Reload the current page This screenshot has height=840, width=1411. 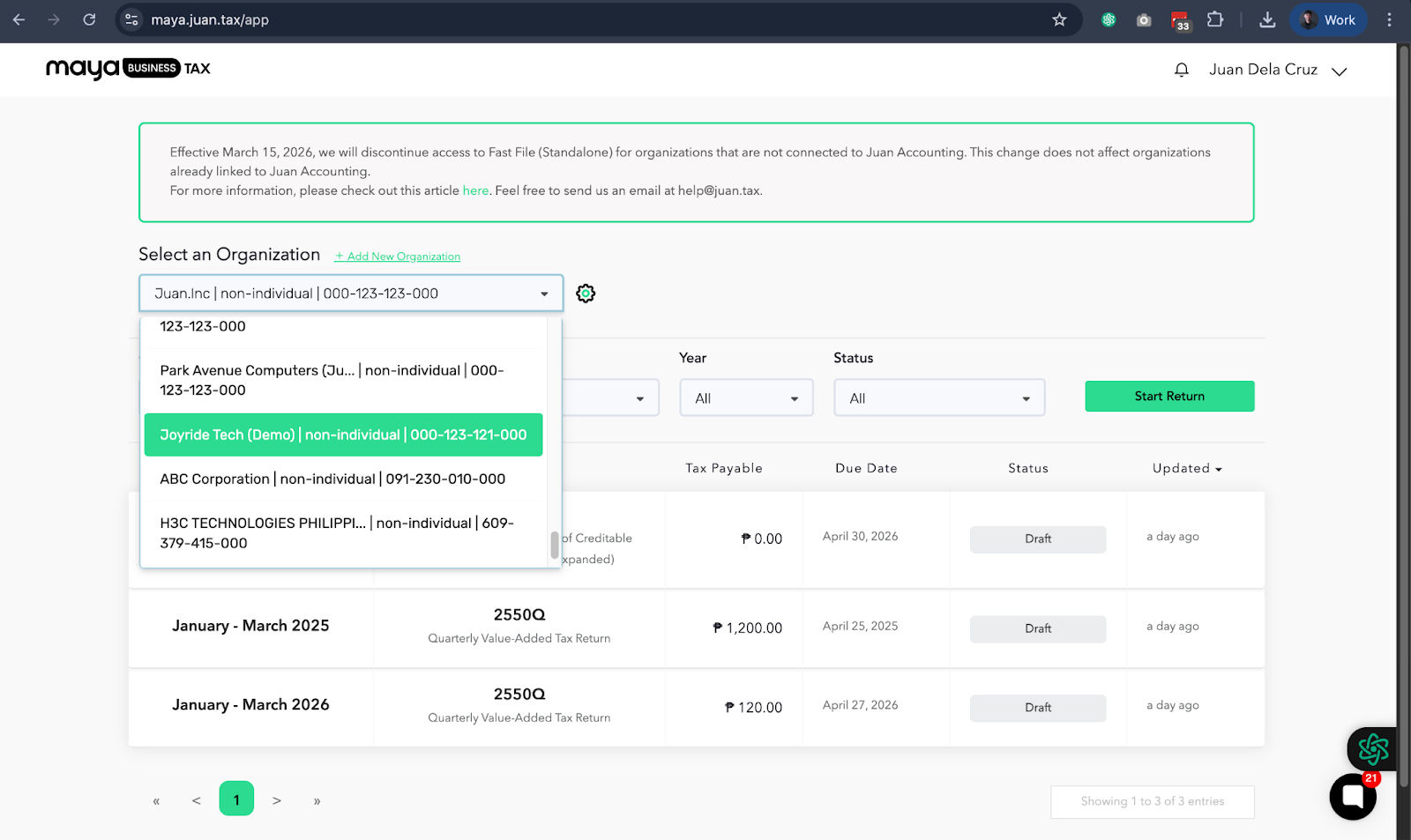coord(89,19)
